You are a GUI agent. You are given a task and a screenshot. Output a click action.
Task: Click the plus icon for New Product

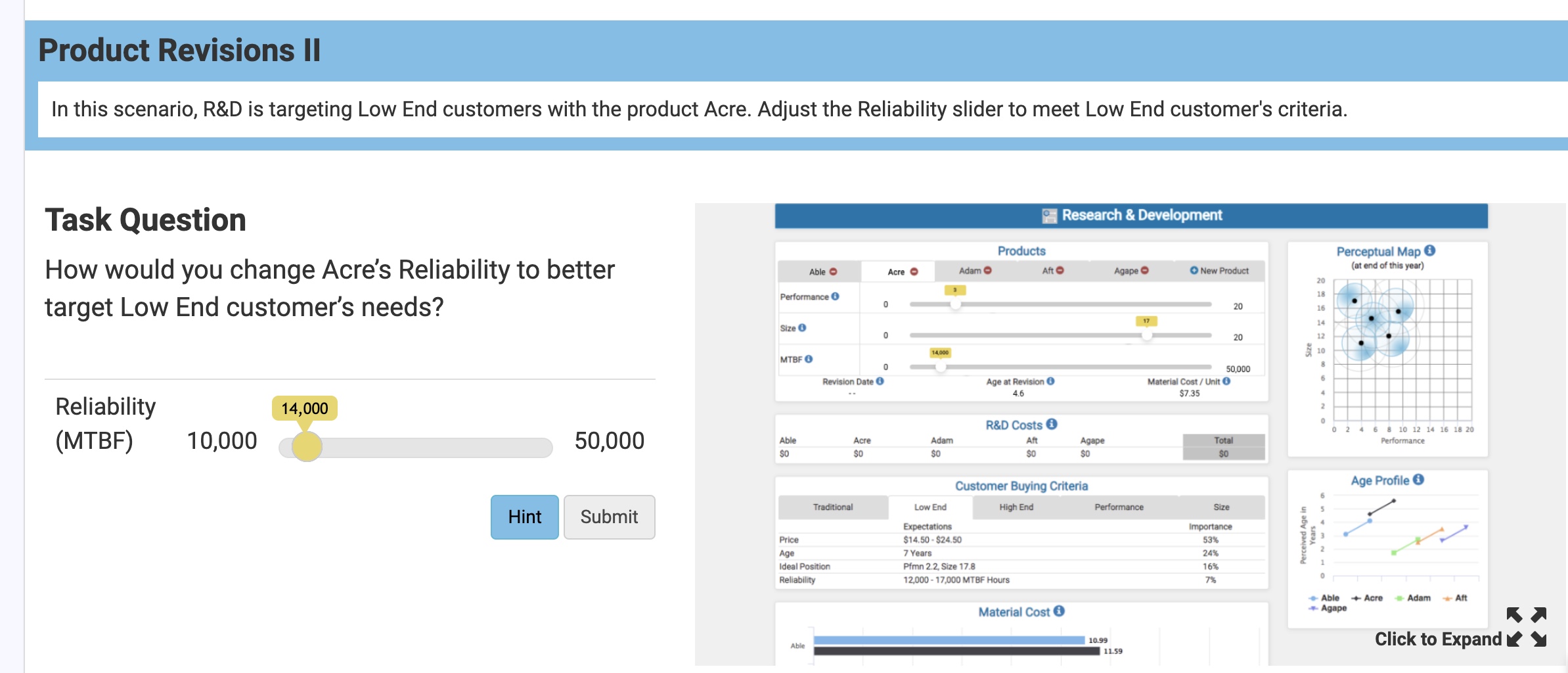[x=1194, y=271]
